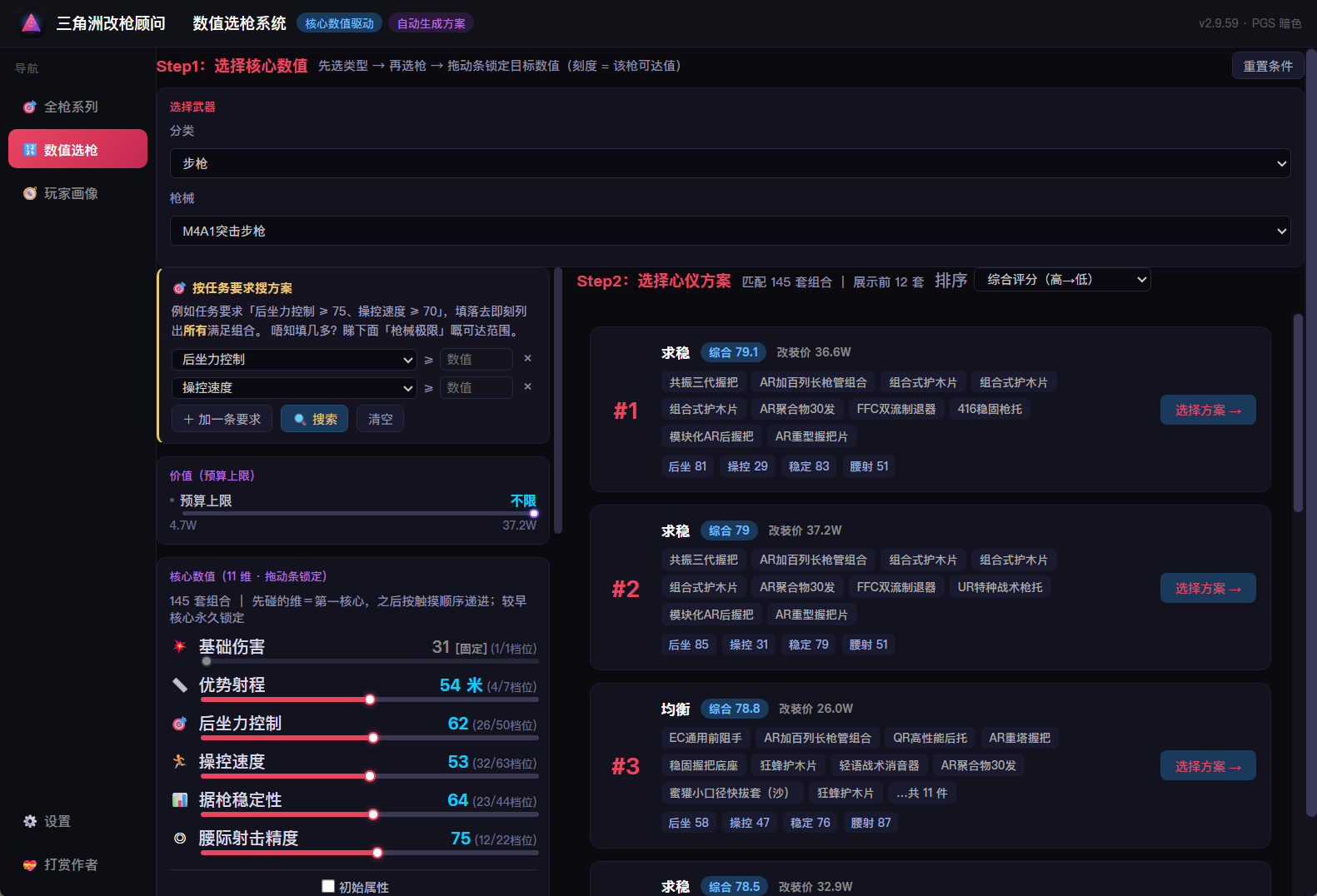Click the 搜索 button
Screen dimensions: 1317x896
pos(314,419)
